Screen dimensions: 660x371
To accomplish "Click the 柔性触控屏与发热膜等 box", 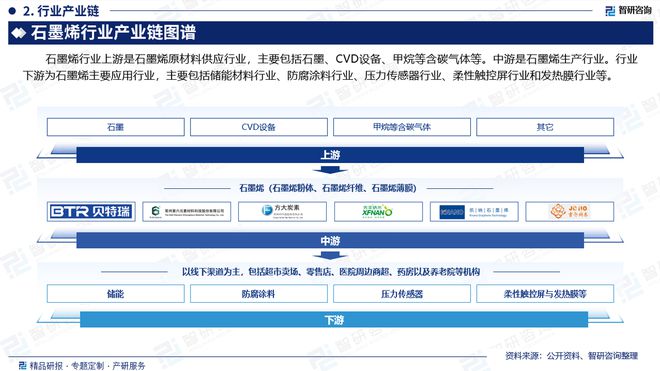I will point(545,294).
